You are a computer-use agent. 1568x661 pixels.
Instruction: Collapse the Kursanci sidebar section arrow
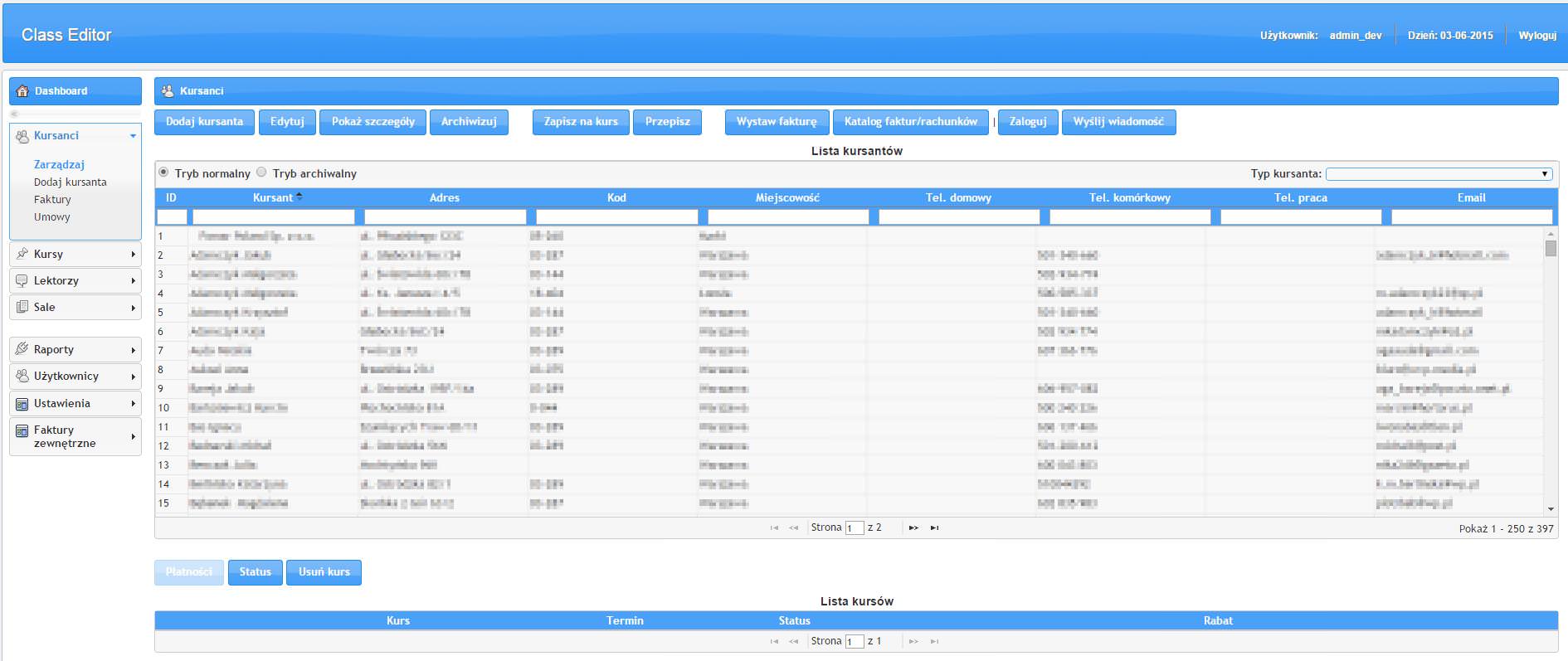(133, 136)
